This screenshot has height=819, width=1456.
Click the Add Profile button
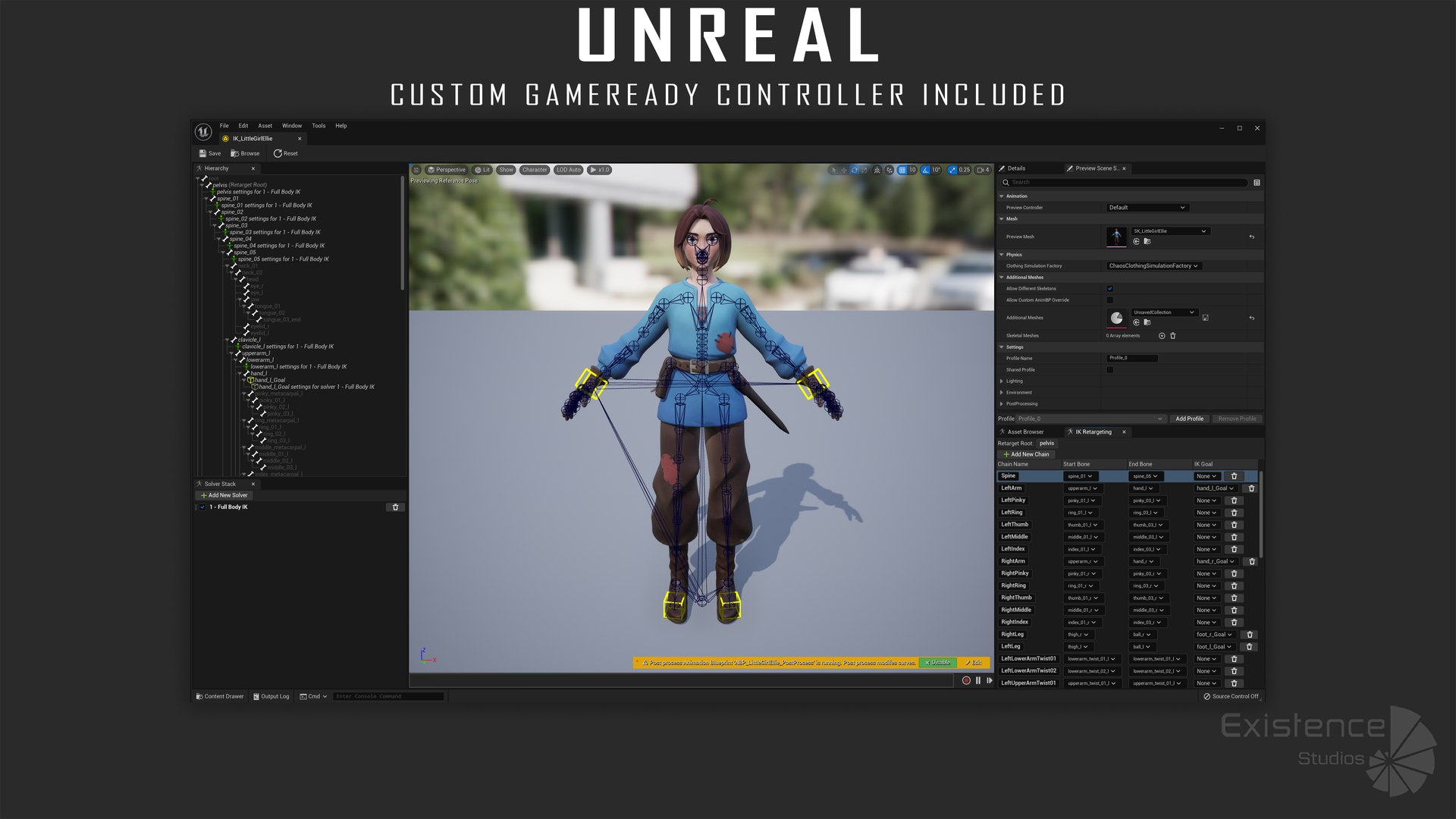click(x=1189, y=419)
